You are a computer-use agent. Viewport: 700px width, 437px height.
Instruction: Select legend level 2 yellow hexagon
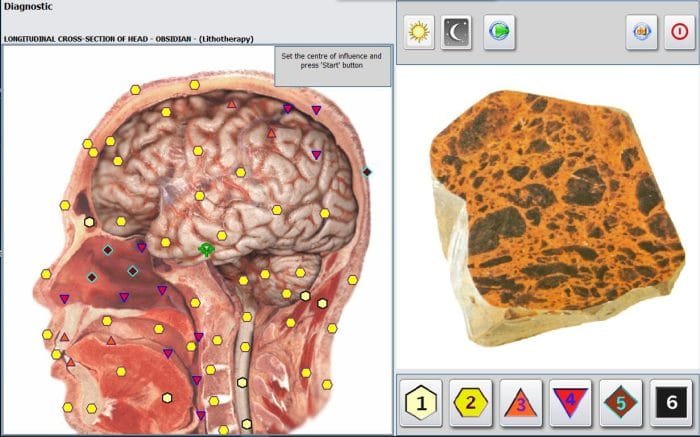471,403
